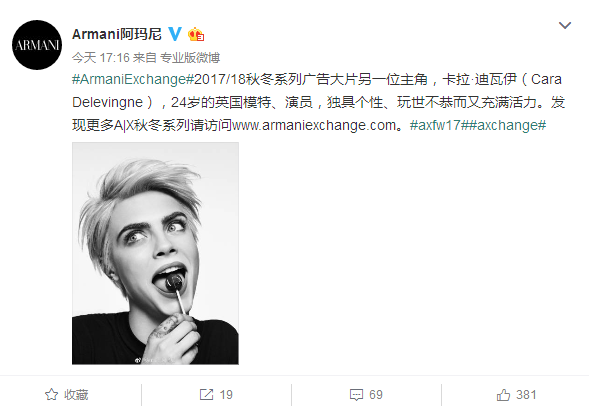Click the repost count 19
The height and width of the screenshot is (411, 589).
[x=226, y=395]
